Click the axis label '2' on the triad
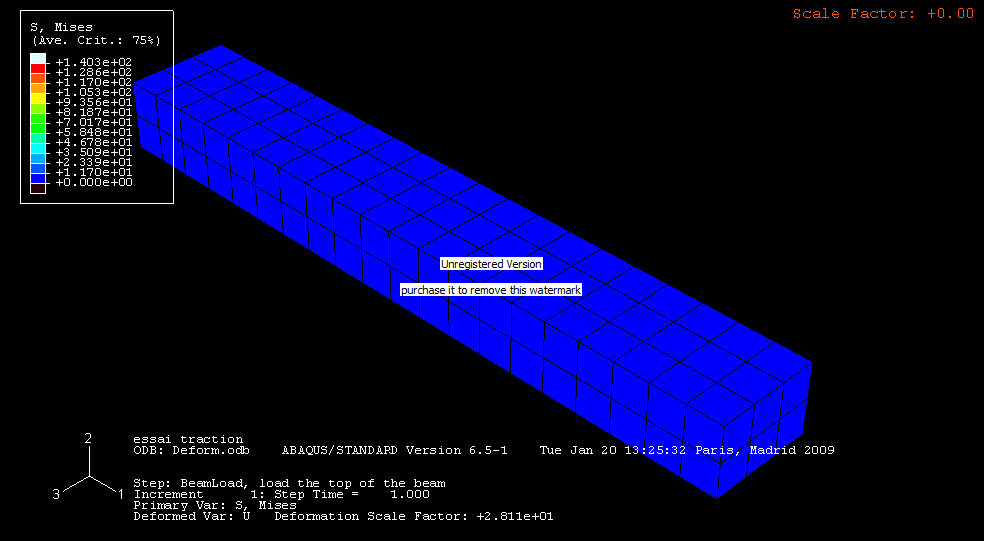This screenshot has height=541, width=984. 88,438
